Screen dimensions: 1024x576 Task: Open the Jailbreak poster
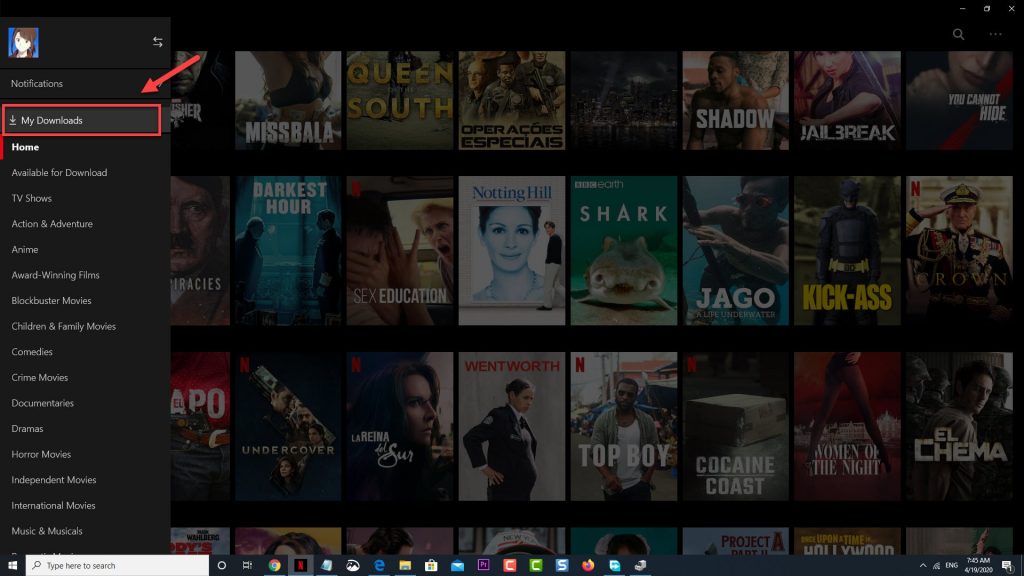pos(847,101)
